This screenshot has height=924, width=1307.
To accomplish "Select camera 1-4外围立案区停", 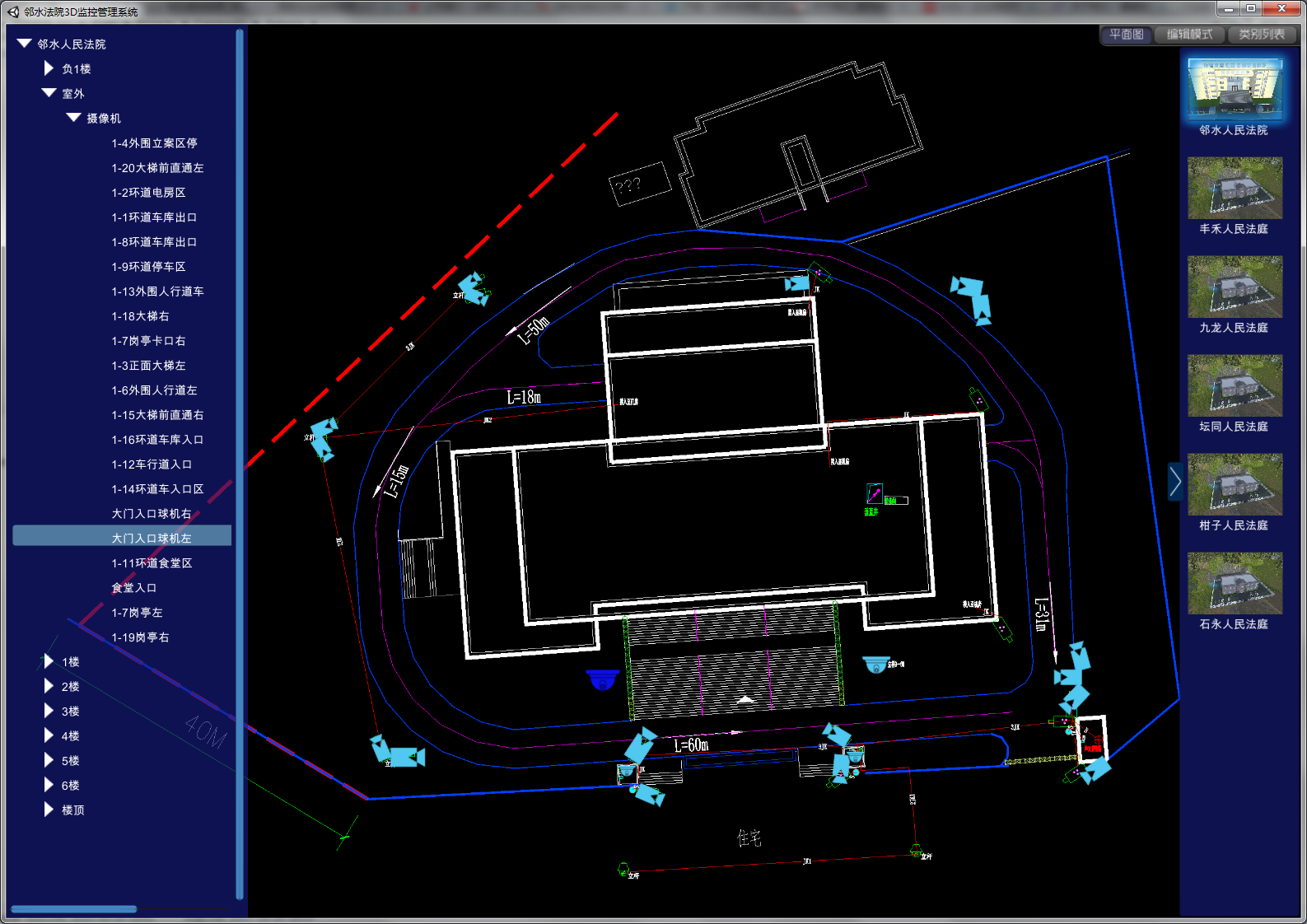I will (x=154, y=143).
